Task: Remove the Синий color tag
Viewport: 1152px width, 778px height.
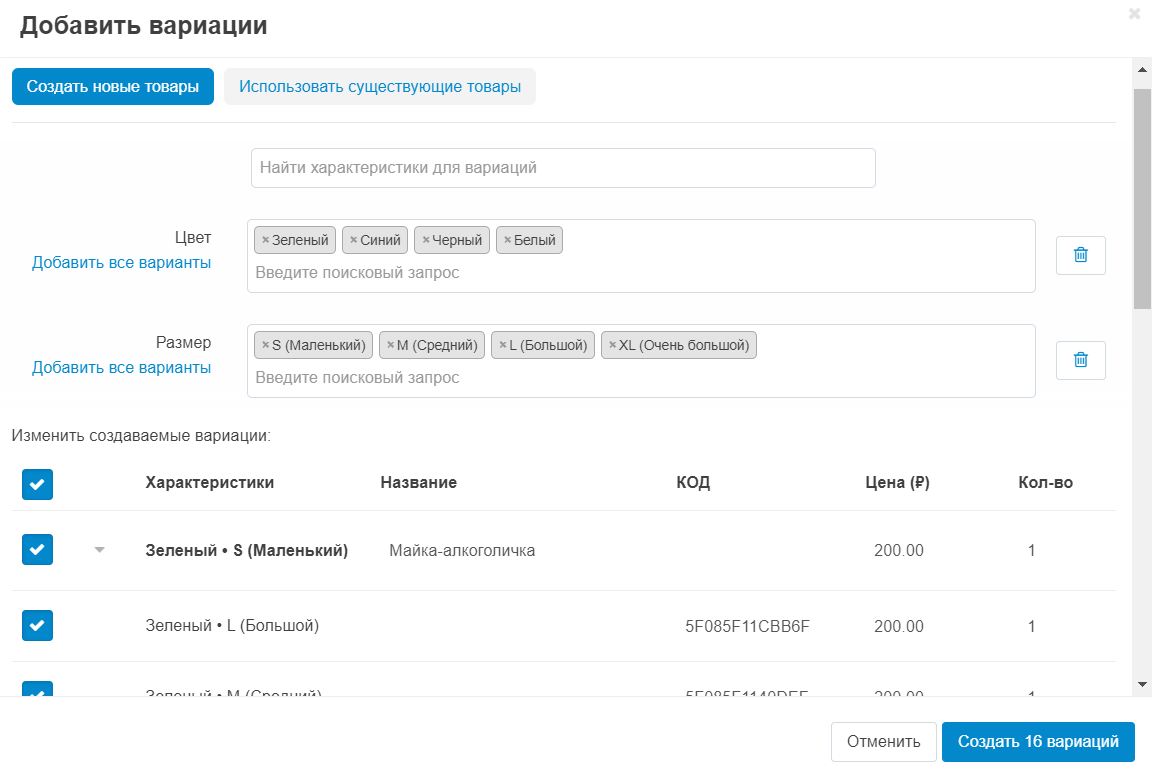Action: click(x=353, y=240)
